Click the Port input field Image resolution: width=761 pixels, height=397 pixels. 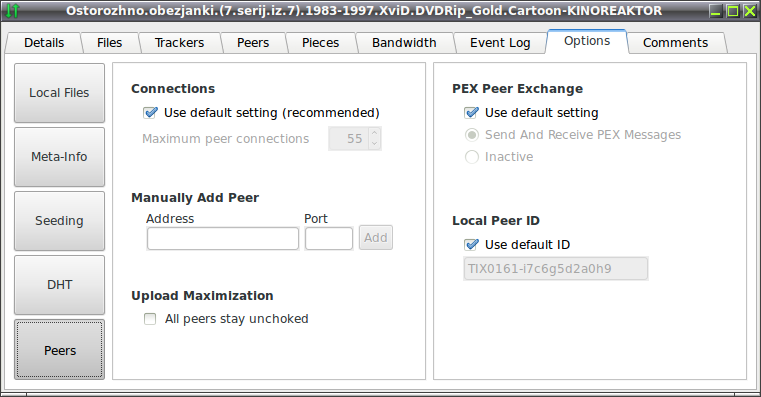coord(329,239)
